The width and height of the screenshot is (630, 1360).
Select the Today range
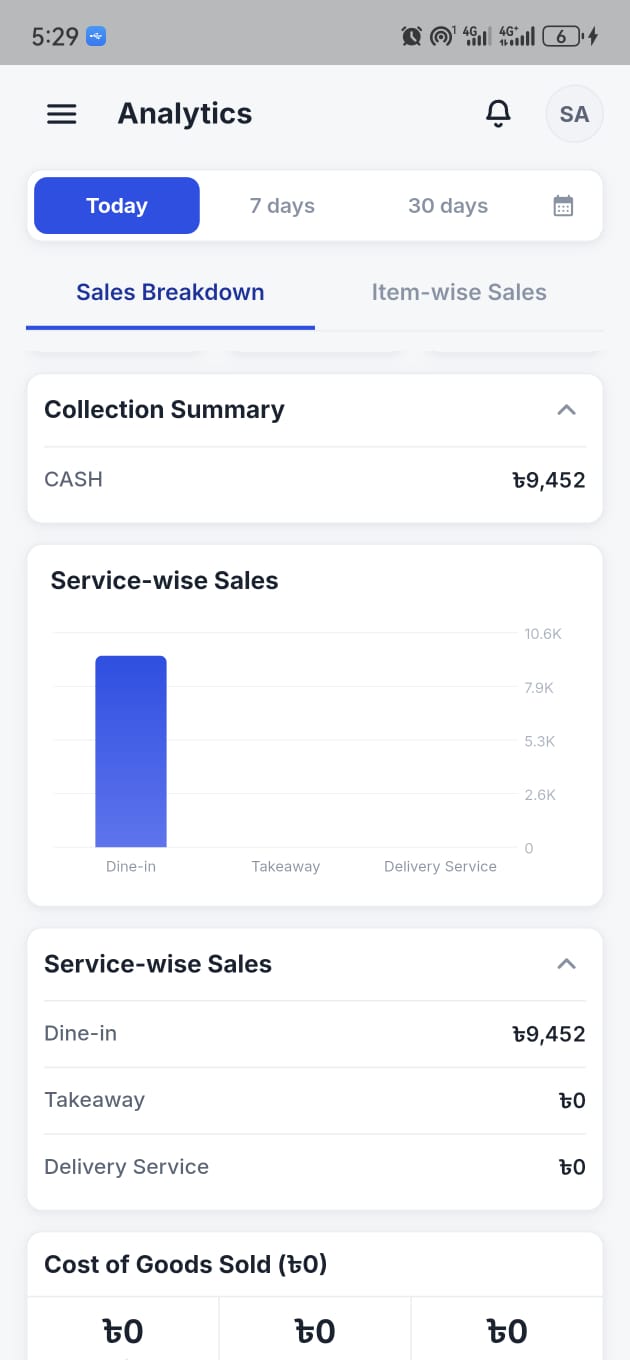(x=117, y=206)
